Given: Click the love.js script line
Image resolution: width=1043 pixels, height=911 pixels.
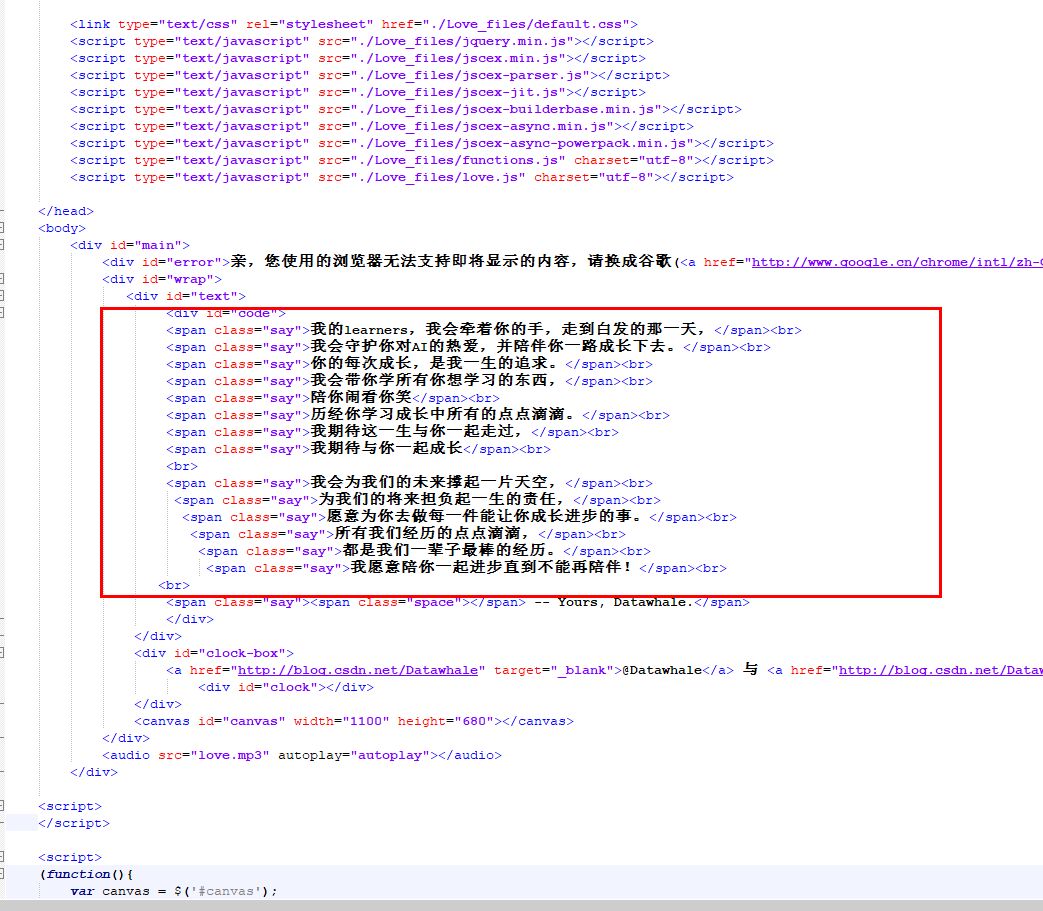Looking at the screenshot, I should point(402,178).
